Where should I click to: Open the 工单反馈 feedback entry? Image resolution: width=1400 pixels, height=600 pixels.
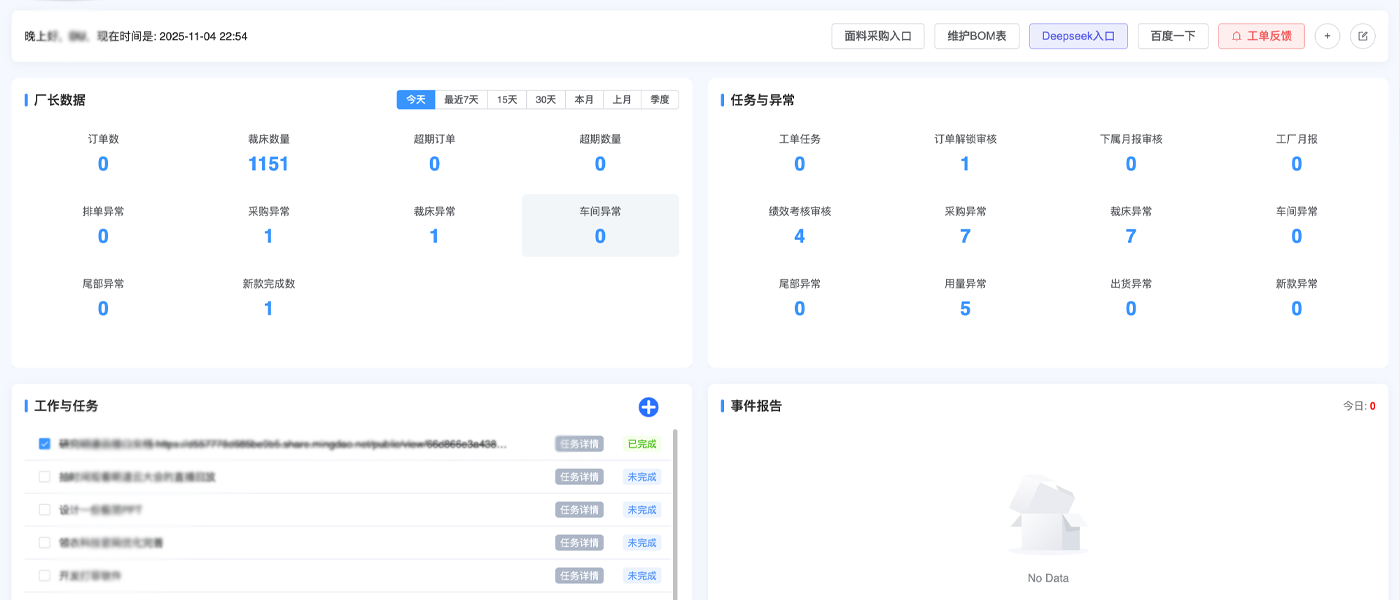[x=1261, y=35]
